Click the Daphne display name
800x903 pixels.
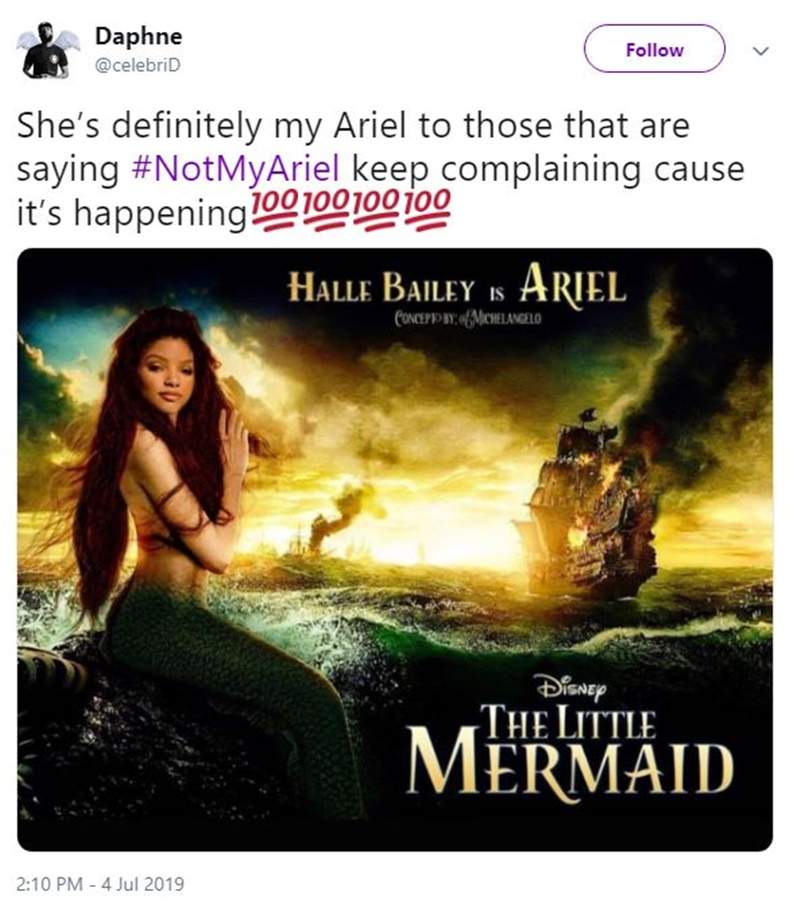[x=138, y=36]
